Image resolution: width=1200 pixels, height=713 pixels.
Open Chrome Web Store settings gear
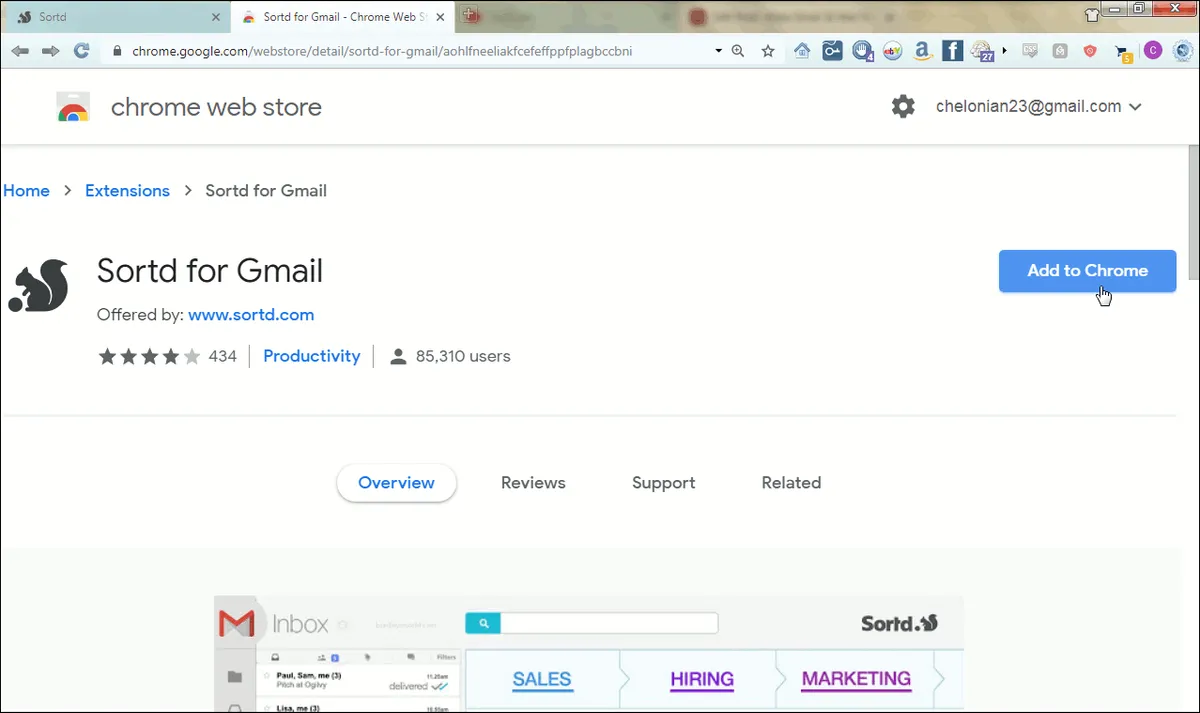(903, 106)
